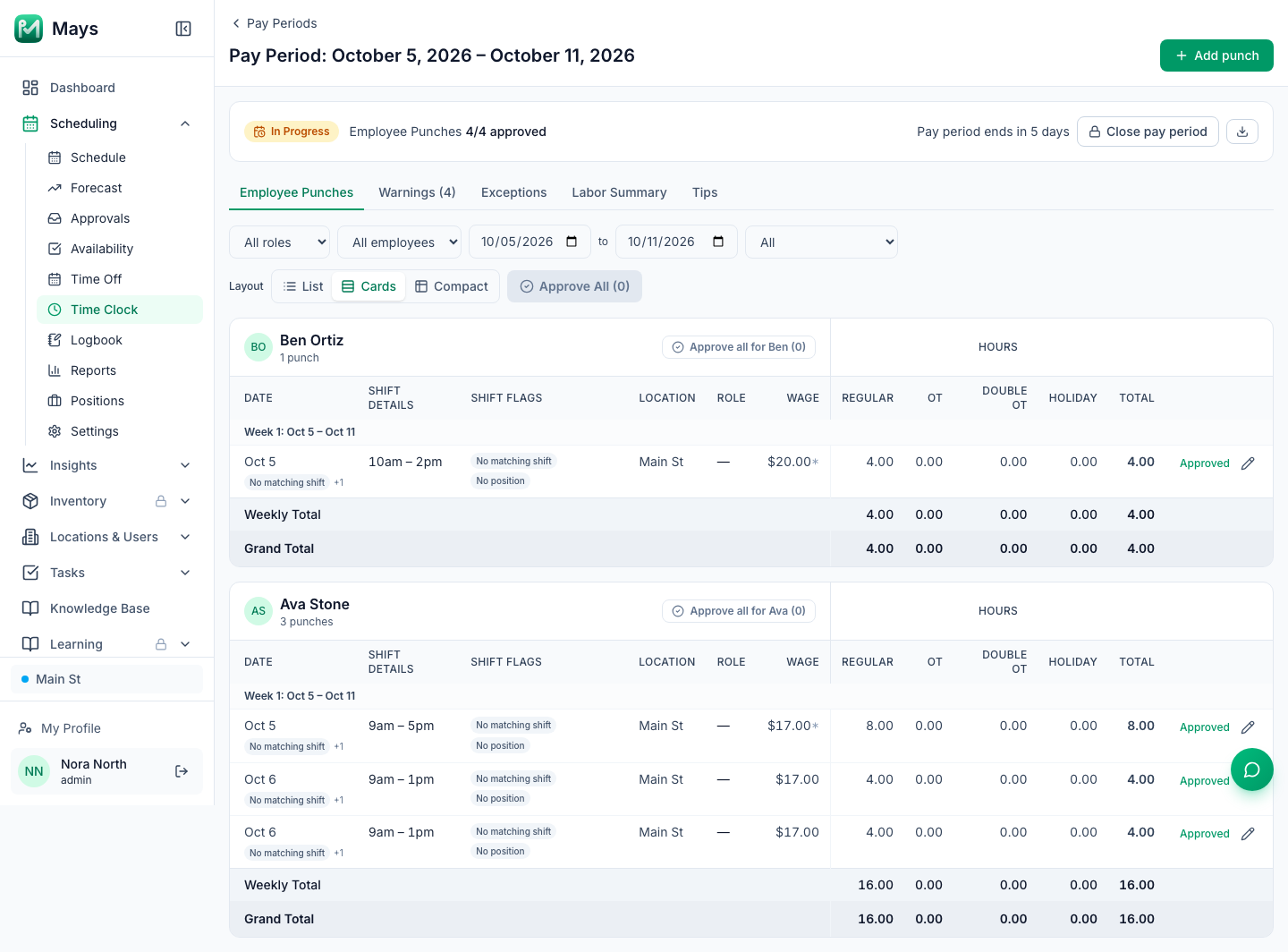Switch to Exceptions tab
The image size is (1288, 952).
[513, 192]
